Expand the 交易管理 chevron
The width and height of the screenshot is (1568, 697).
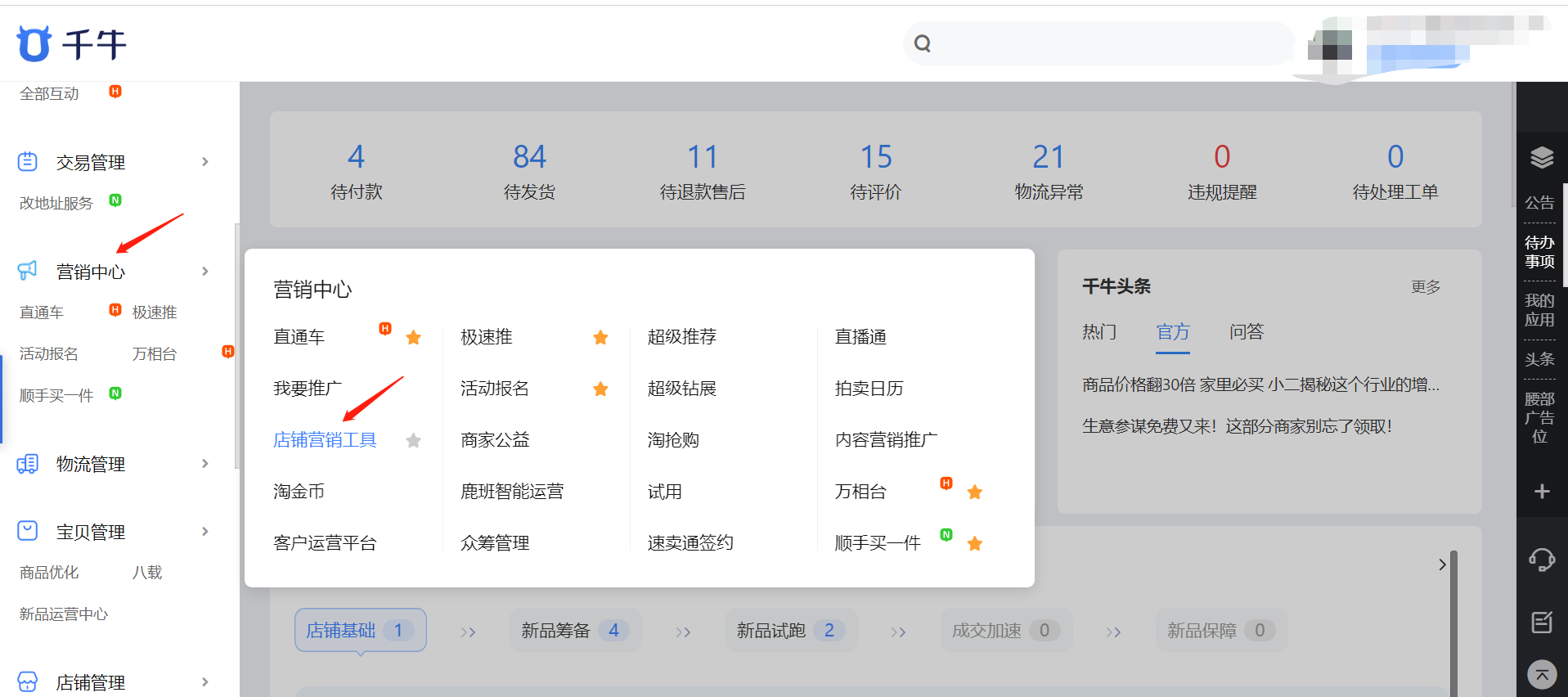pyautogui.click(x=205, y=162)
